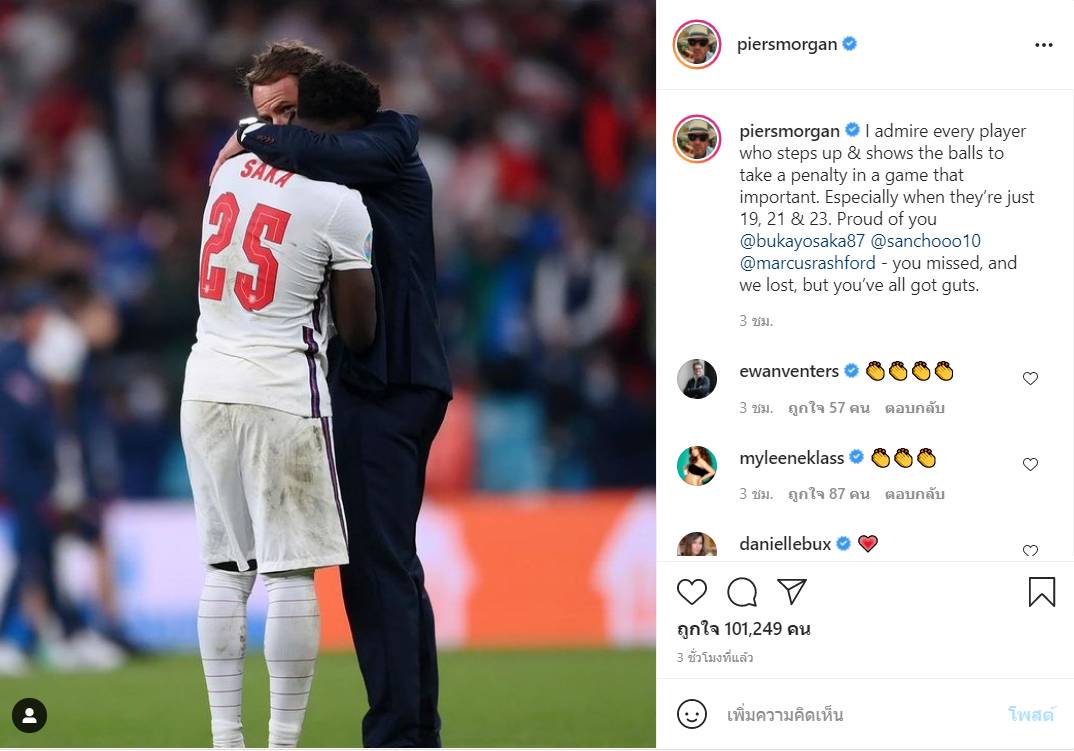Like ewanventers' comment
1074x751 pixels.
click(x=1030, y=378)
